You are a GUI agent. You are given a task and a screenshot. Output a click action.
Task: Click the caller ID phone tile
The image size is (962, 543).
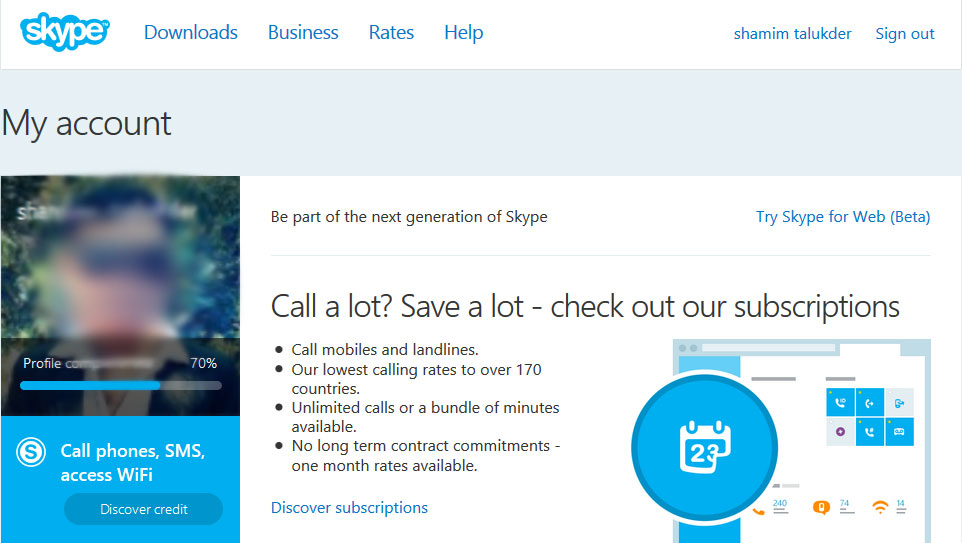tap(840, 403)
